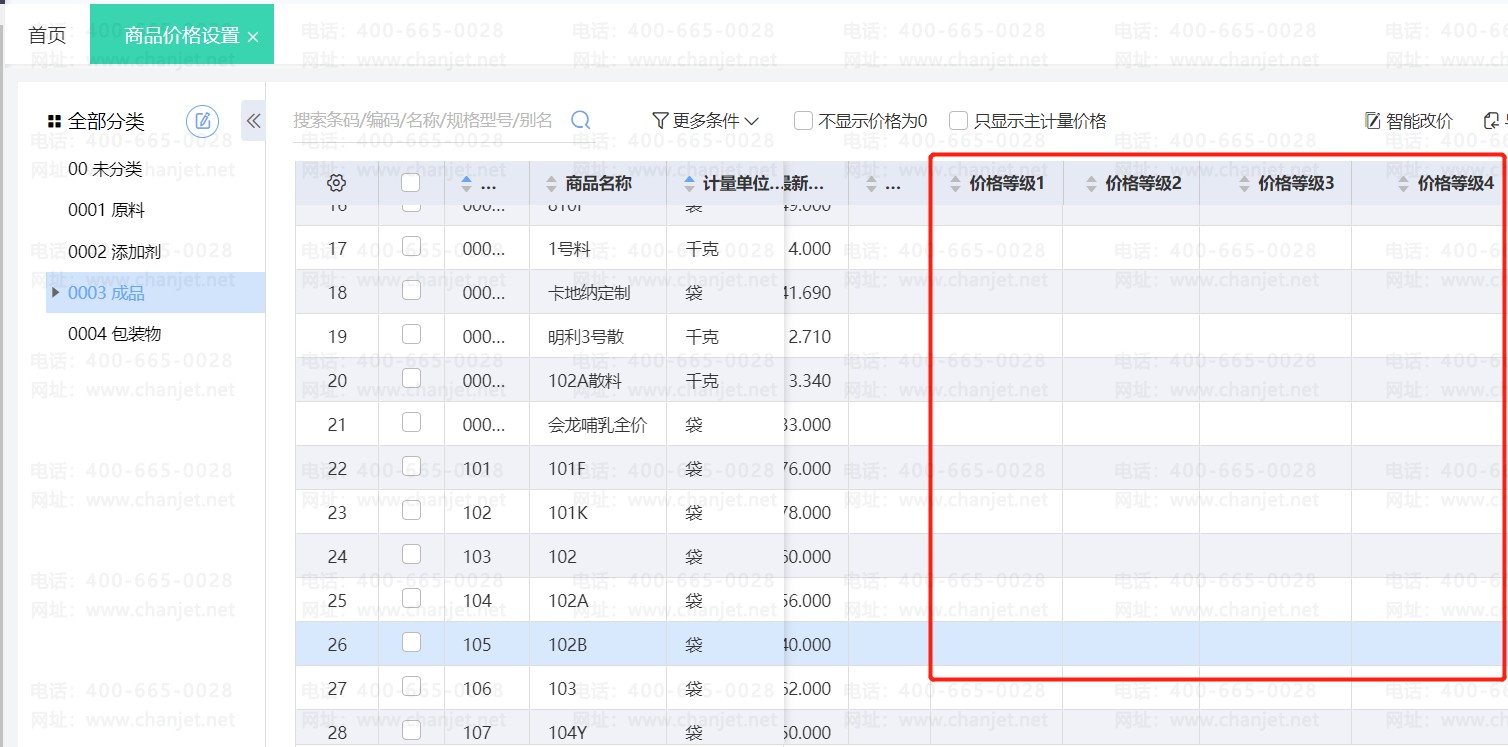Check the row 17 1号料 checkbox
The height and width of the screenshot is (747, 1508).
tap(411, 247)
